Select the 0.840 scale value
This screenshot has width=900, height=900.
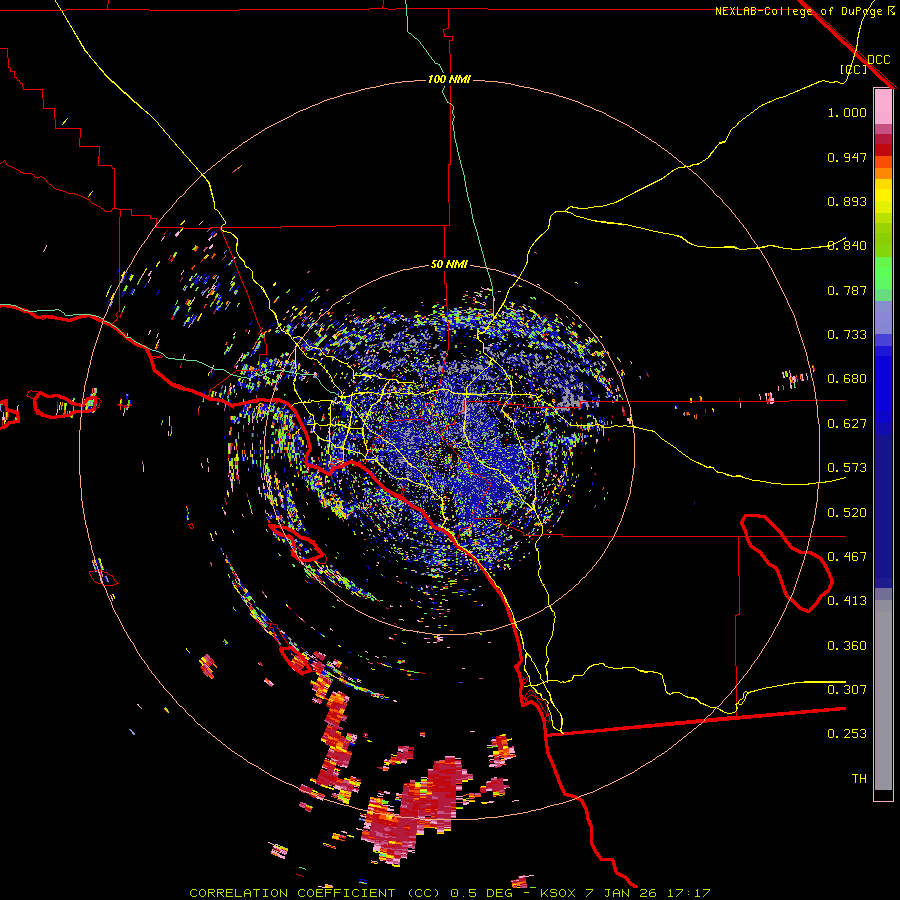[847, 246]
